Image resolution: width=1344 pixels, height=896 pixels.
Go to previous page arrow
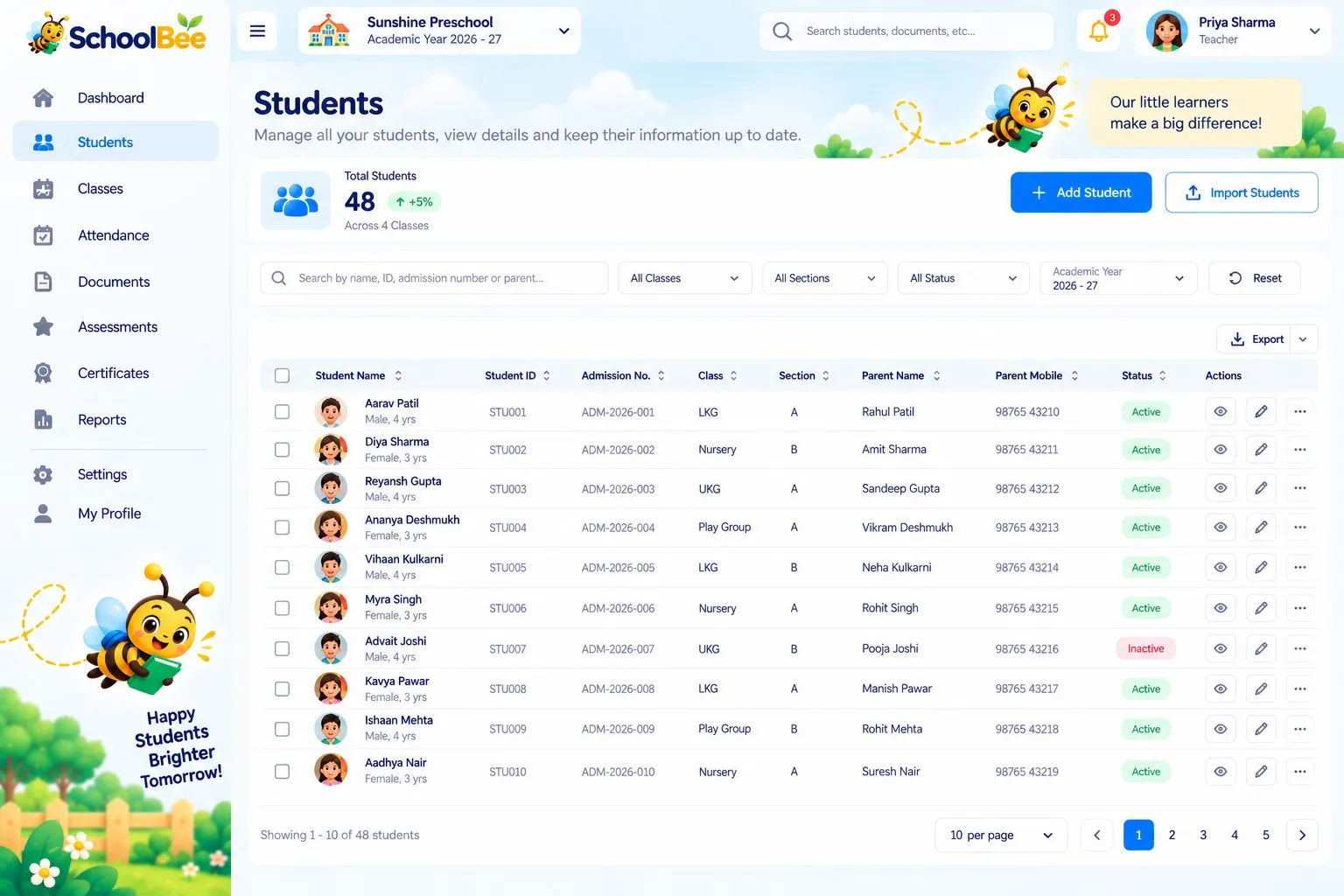point(1097,835)
